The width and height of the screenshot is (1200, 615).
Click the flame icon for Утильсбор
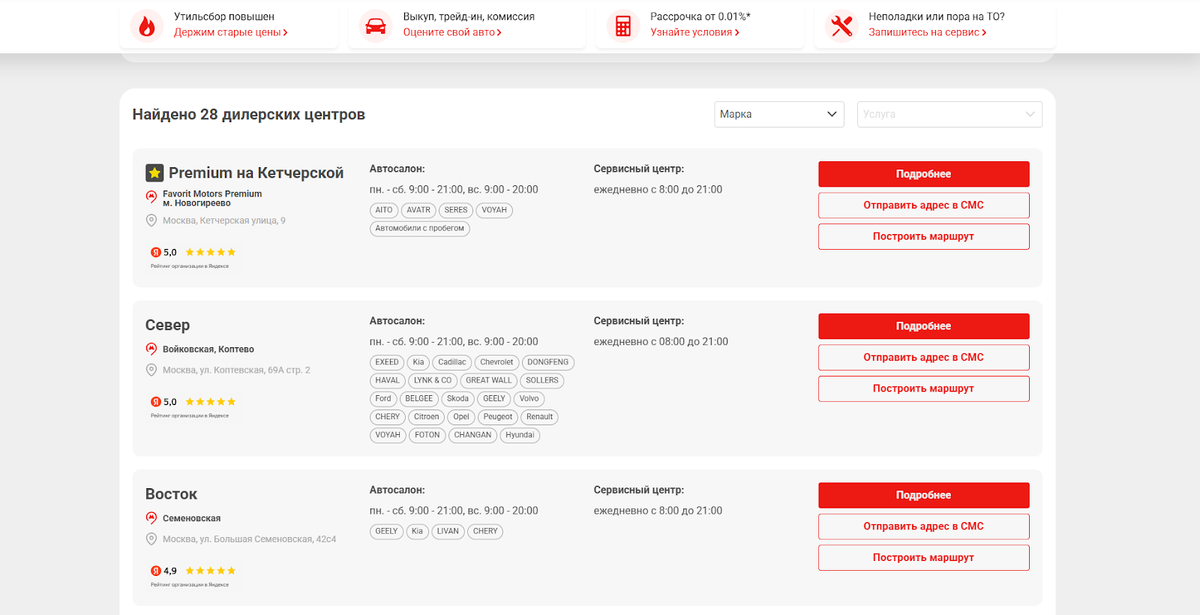(147, 26)
